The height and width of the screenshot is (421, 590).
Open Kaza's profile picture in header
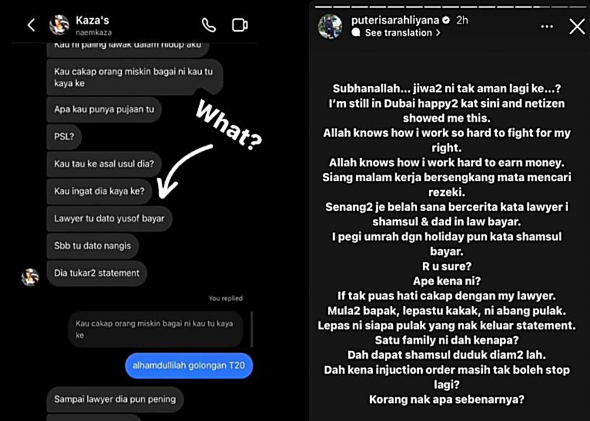[x=59, y=25]
